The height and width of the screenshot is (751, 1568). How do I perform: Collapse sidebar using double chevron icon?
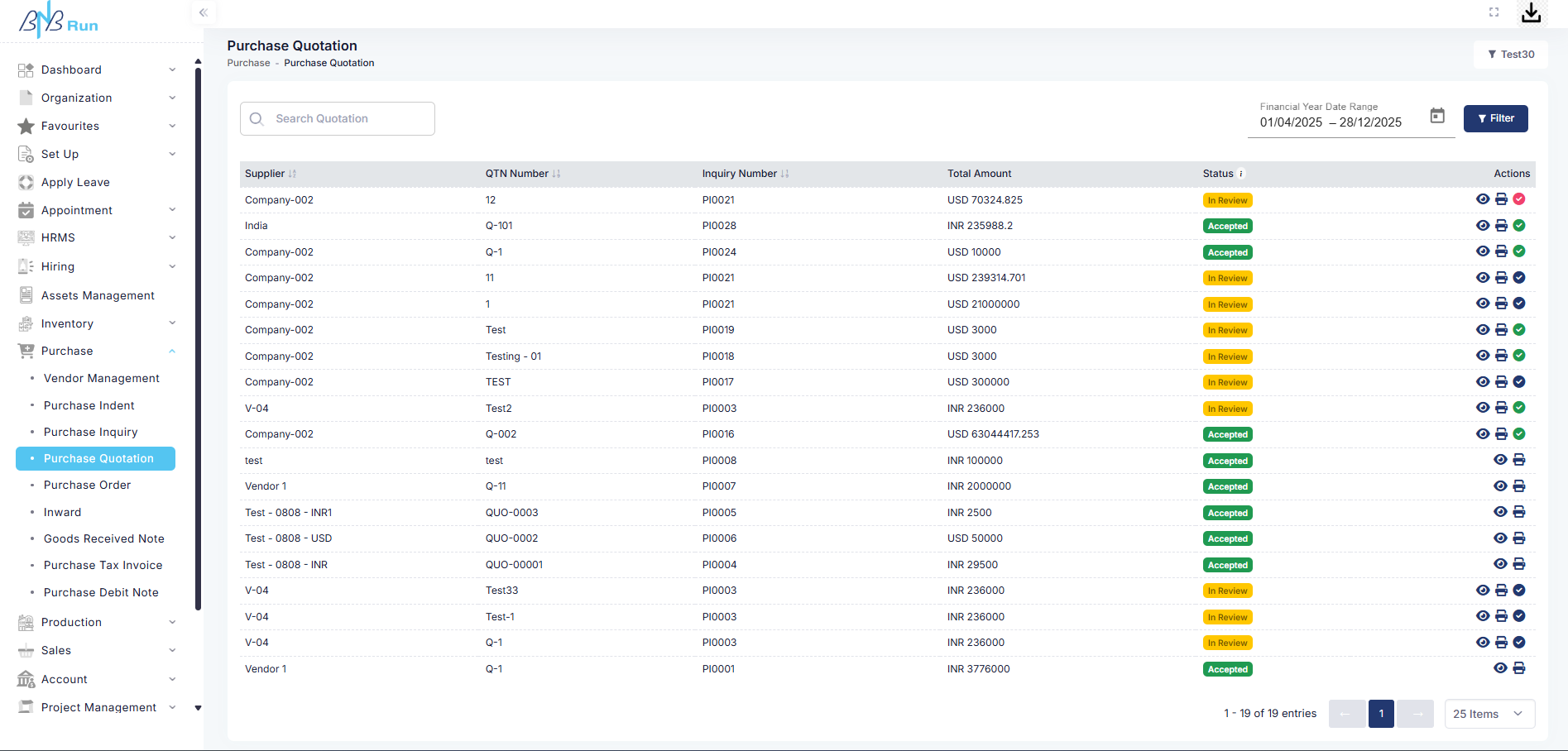(x=204, y=12)
